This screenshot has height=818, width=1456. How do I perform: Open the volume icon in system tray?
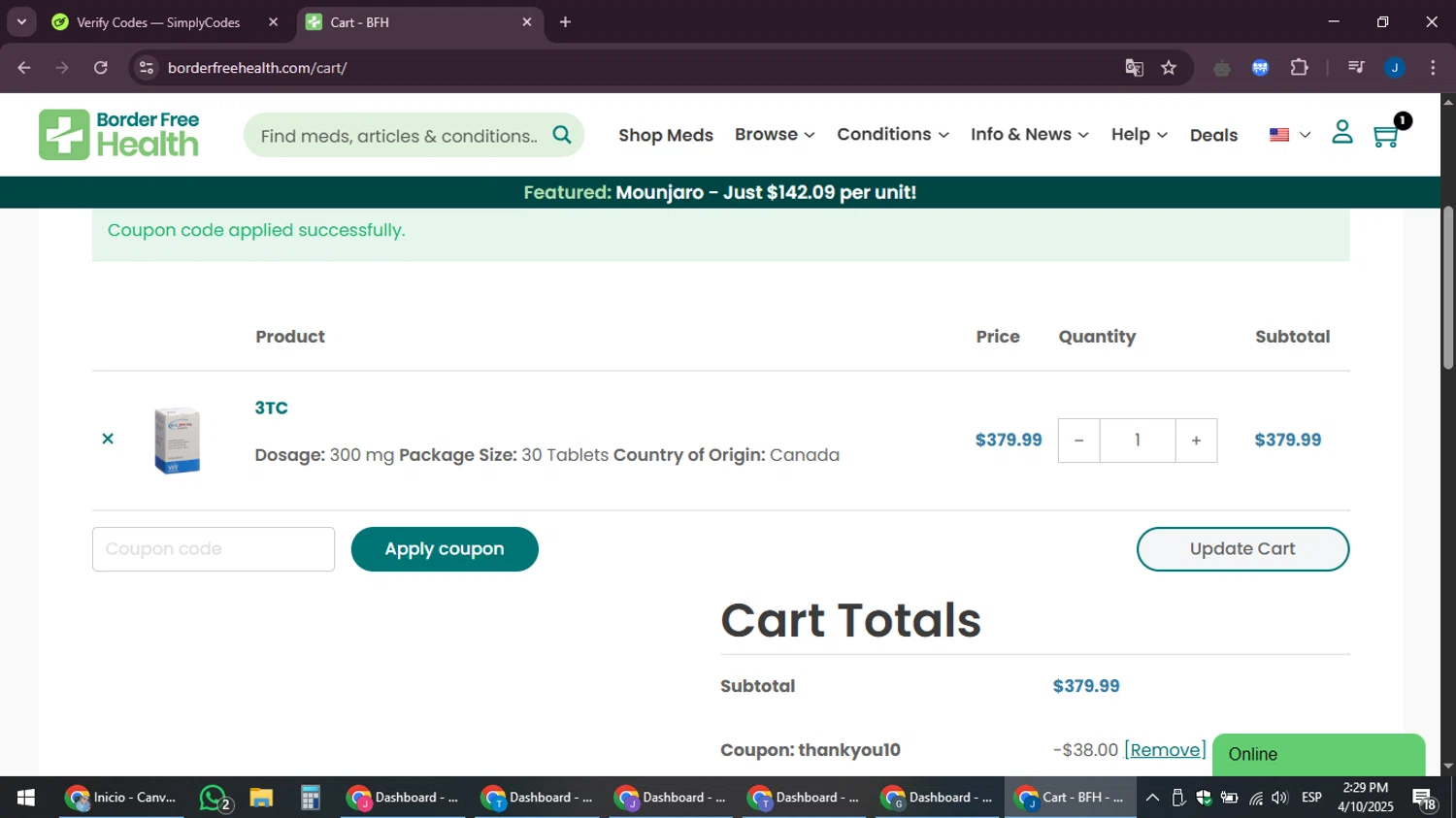coord(1280,798)
